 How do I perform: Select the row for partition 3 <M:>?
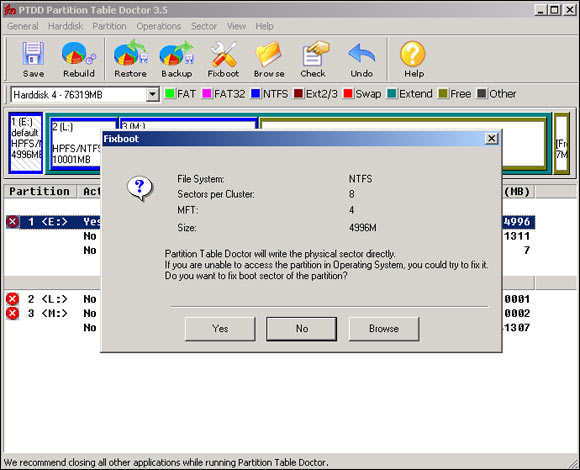tap(53, 314)
